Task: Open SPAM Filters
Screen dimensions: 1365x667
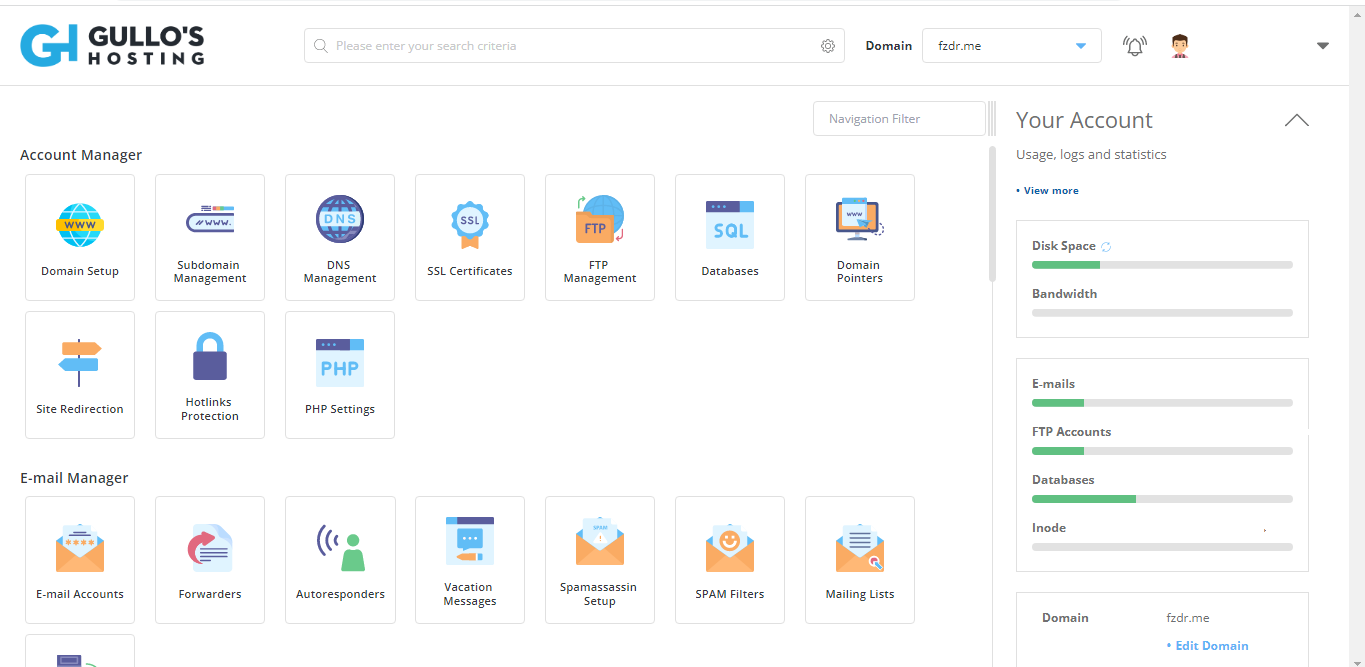Action: click(730, 560)
